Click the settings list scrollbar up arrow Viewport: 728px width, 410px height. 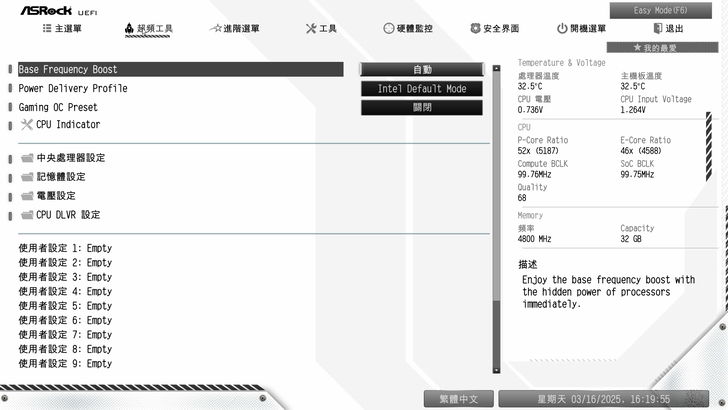(496, 68)
